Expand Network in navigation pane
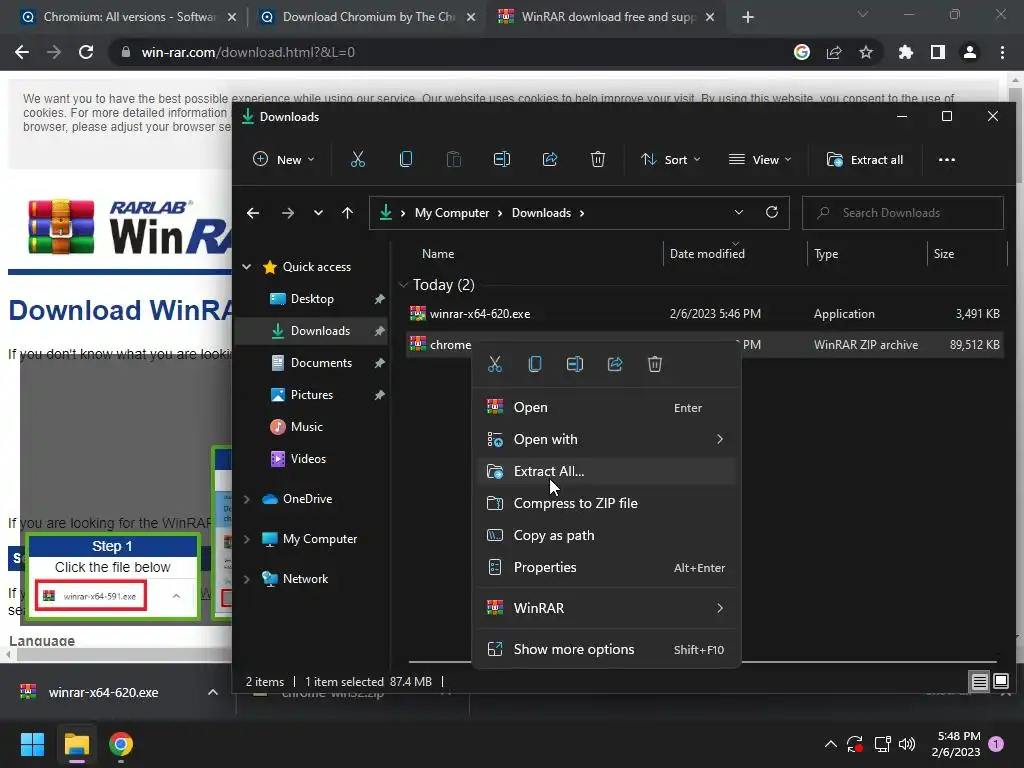The height and width of the screenshot is (768, 1024). pyautogui.click(x=247, y=579)
